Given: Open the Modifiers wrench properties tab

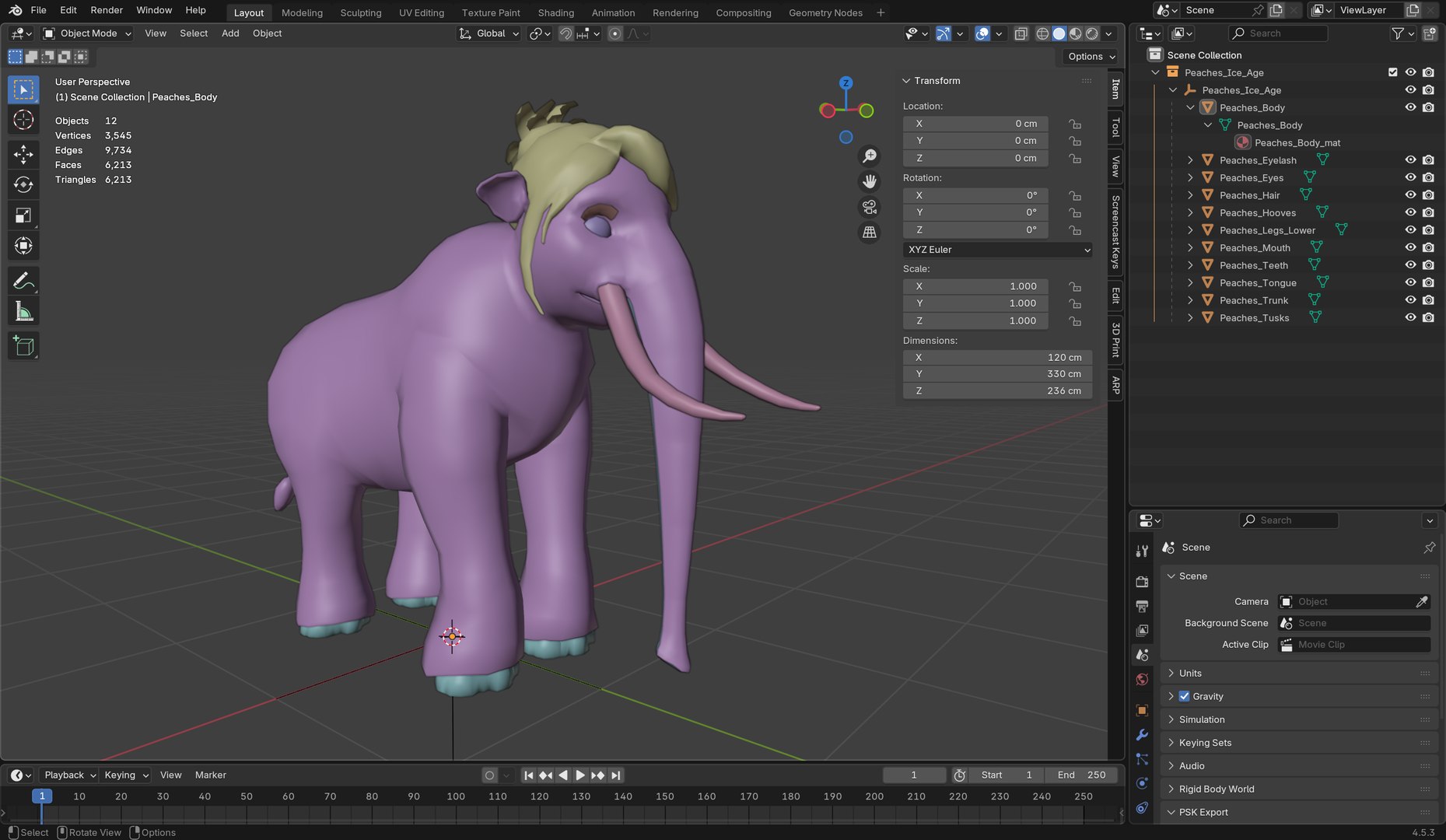Looking at the screenshot, I should tap(1142, 735).
